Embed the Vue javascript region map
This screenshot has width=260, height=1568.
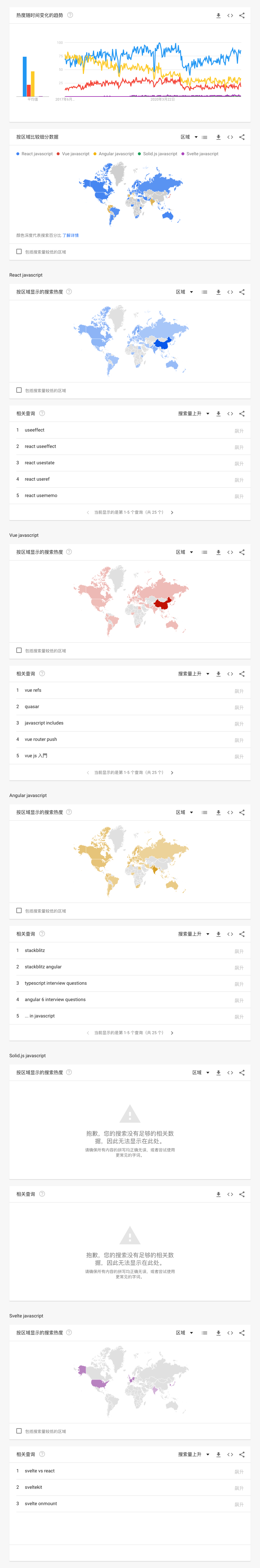tap(230, 553)
